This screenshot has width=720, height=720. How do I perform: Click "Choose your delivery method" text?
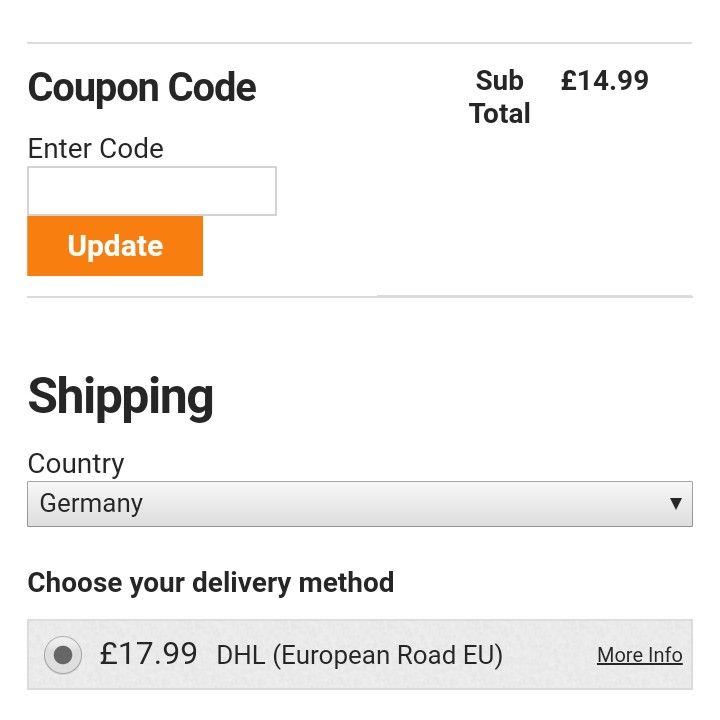pyautogui.click(x=211, y=582)
